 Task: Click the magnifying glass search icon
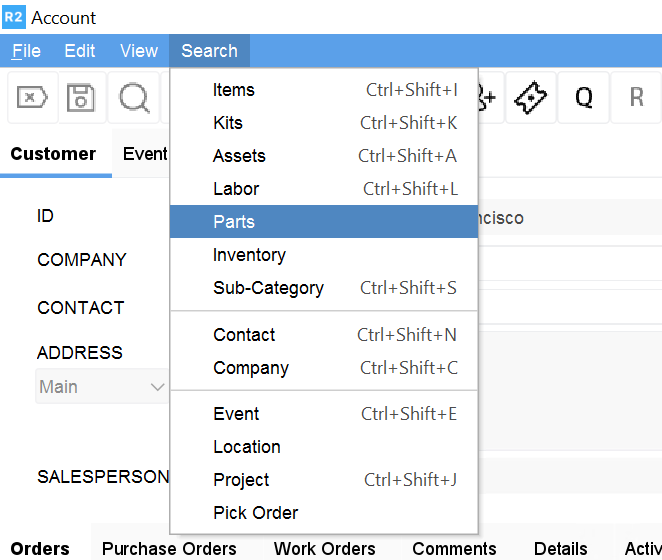[x=134, y=97]
